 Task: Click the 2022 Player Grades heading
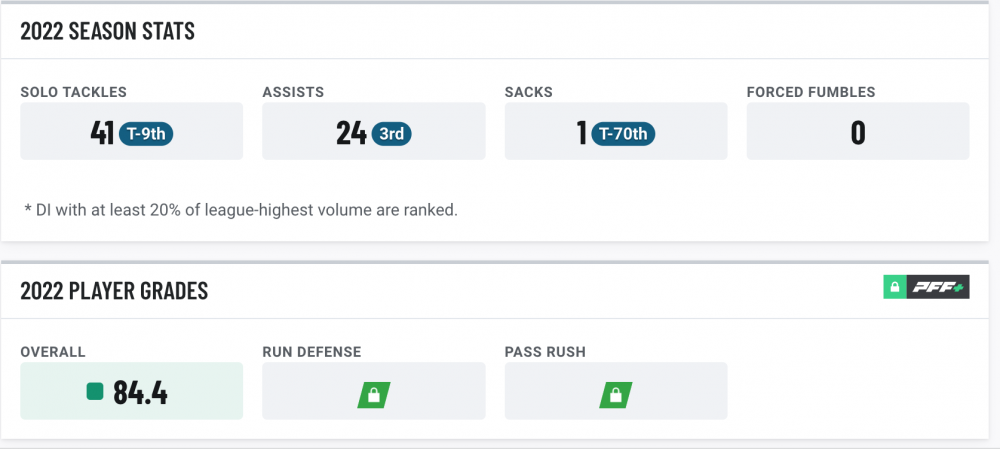[x=114, y=291]
